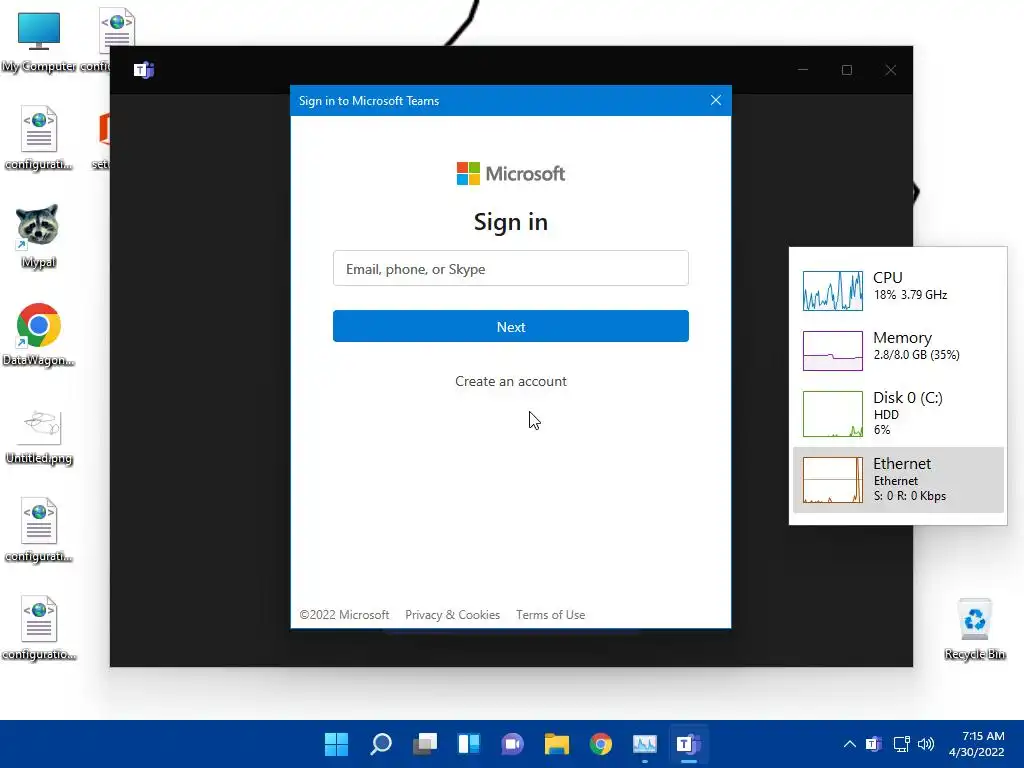The image size is (1024, 768).
Task: Select the configurati... file below Untitled.png
Action: tap(39, 530)
